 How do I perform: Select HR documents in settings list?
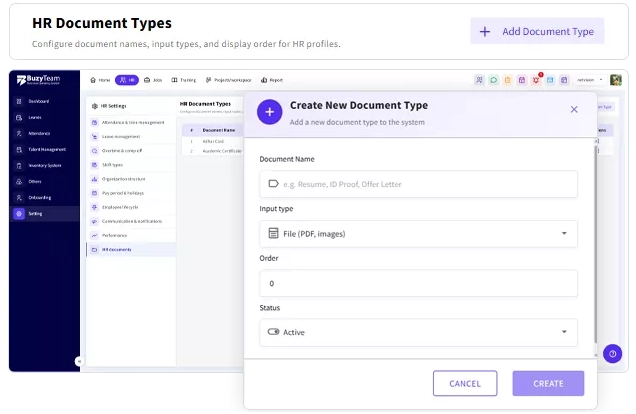click(x=131, y=250)
